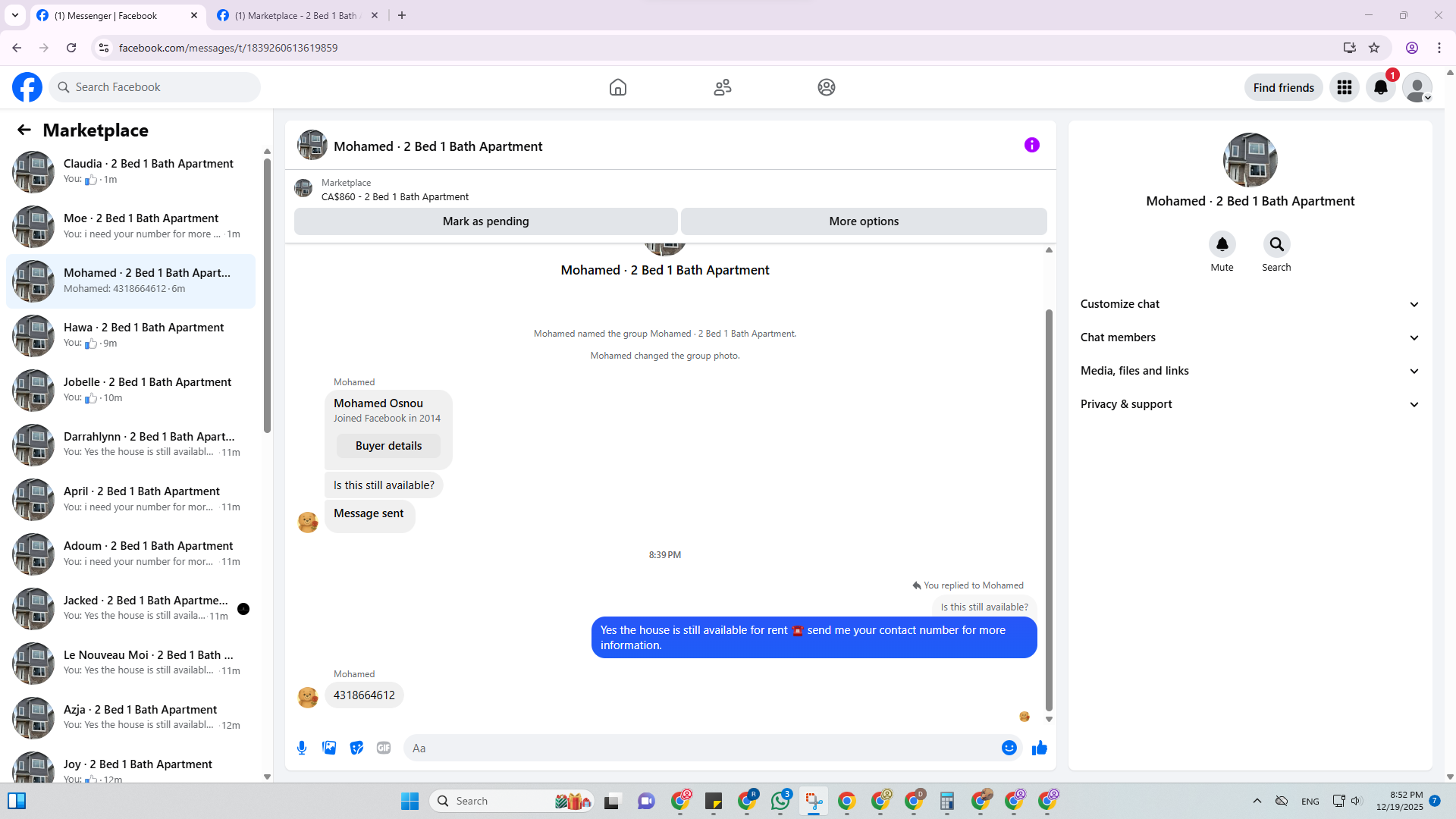The image size is (1456, 819).
Task: Click the purple conversation info icon
Action: tap(1031, 145)
